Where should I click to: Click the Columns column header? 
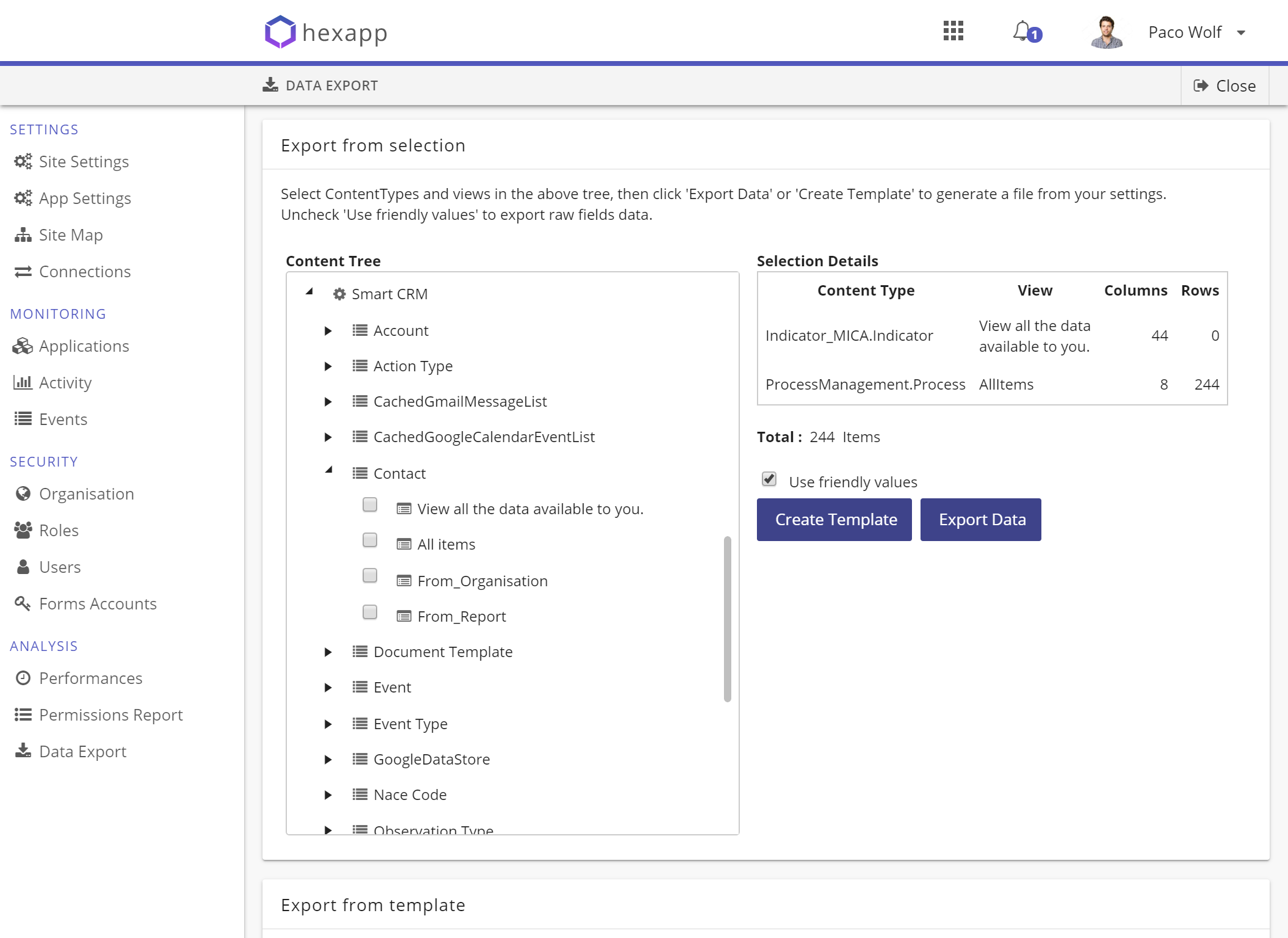(x=1135, y=291)
